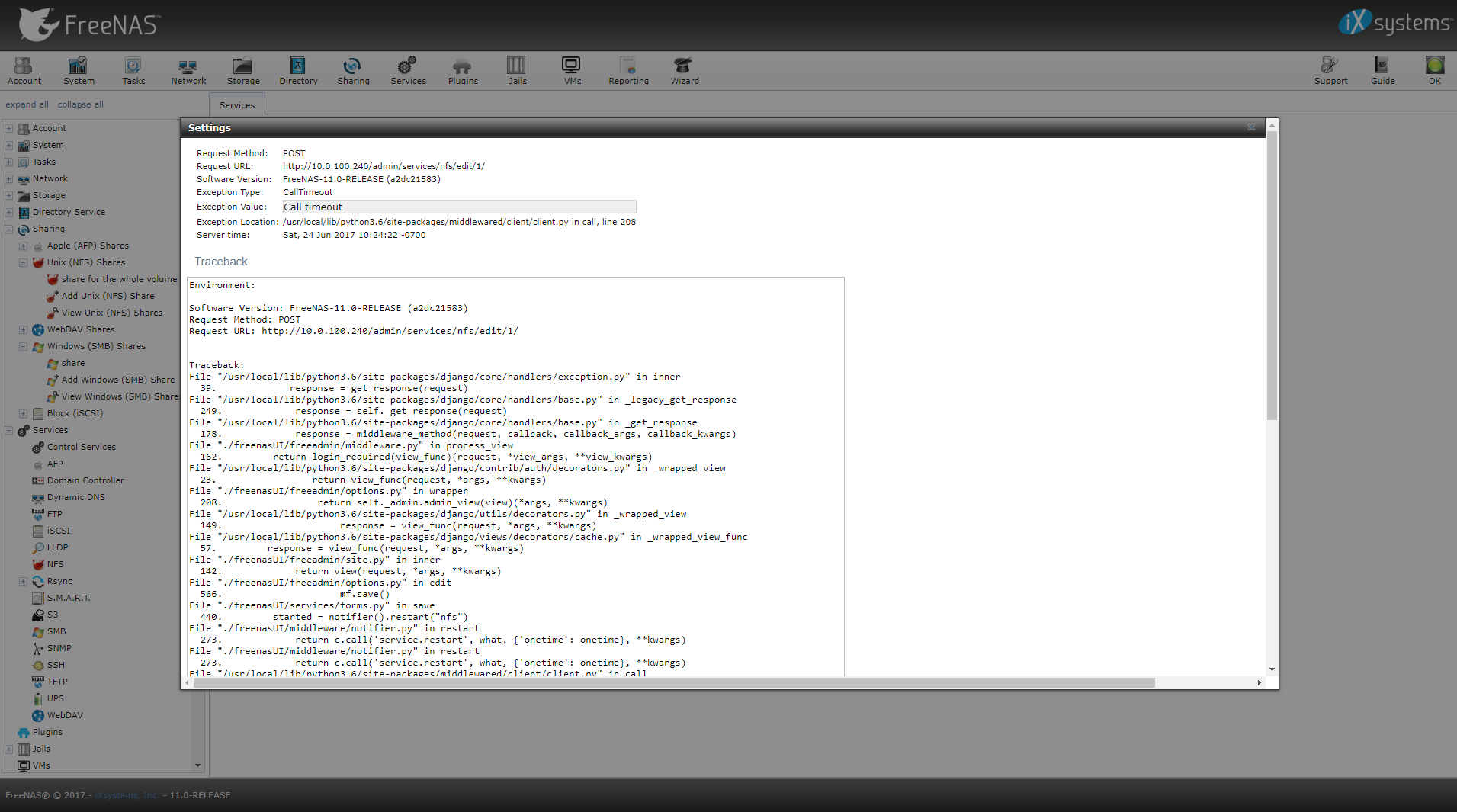Open Add Windows (SMB) Share
1457x812 pixels.
pyautogui.click(x=118, y=380)
